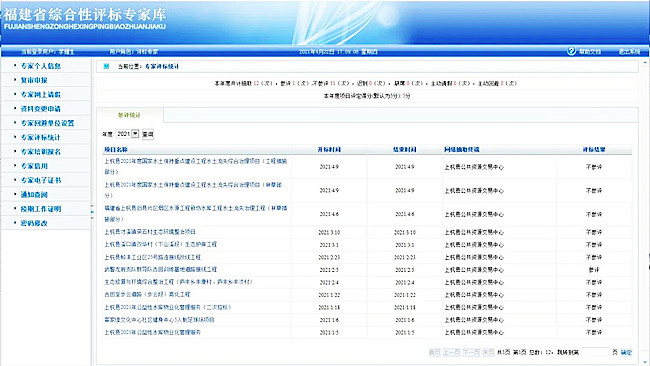
Task: Open the project link dated 2021.4.6
Action: [x=195, y=213]
